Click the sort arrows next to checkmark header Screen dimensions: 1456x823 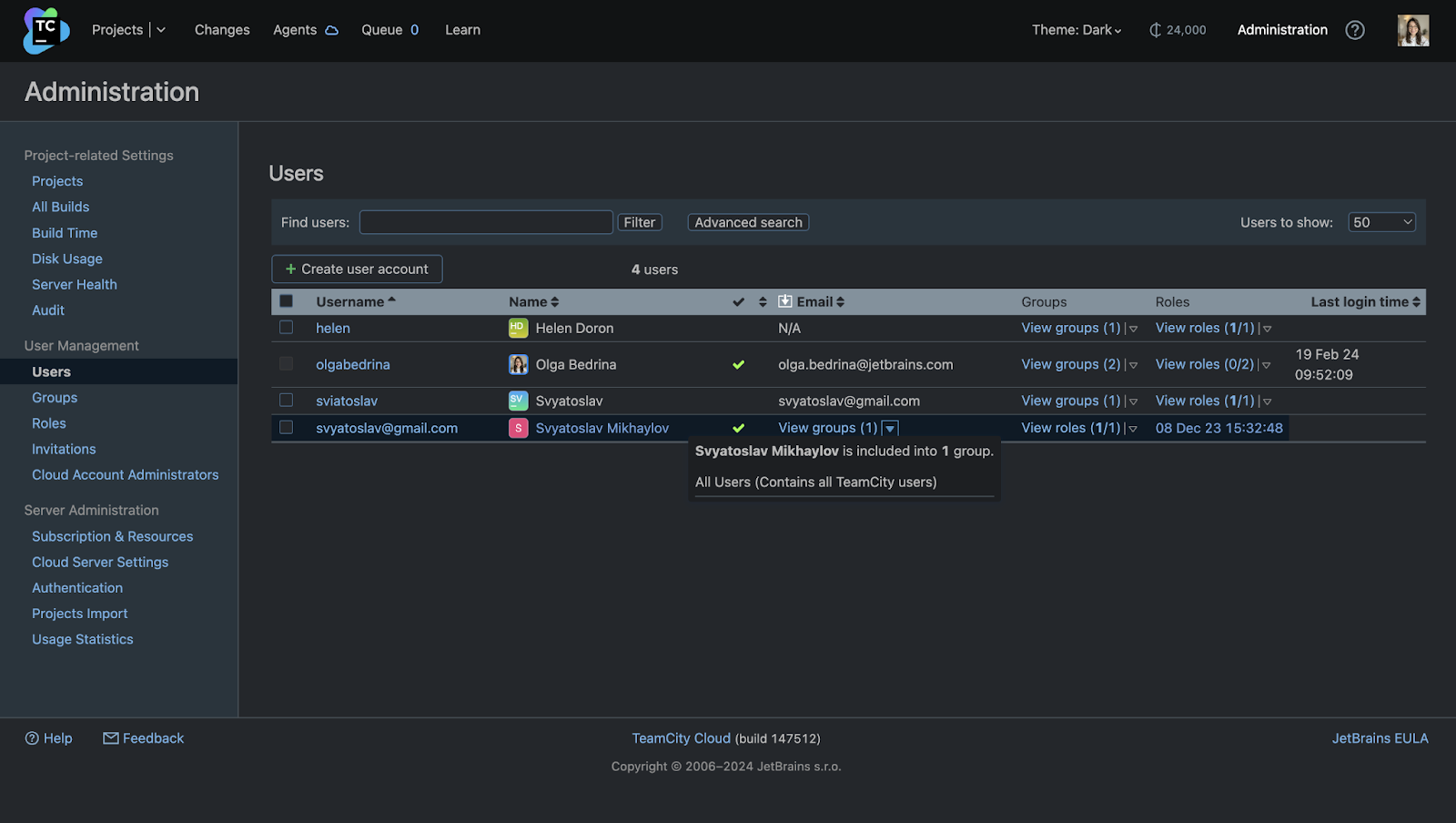click(x=763, y=302)
